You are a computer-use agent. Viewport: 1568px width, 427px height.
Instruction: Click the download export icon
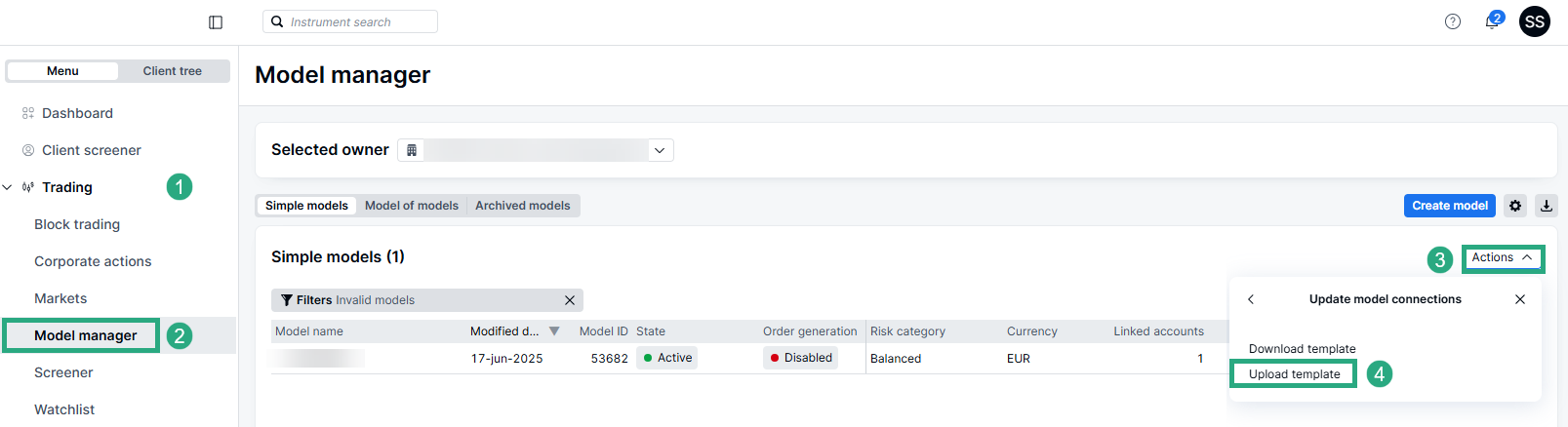1546,206
